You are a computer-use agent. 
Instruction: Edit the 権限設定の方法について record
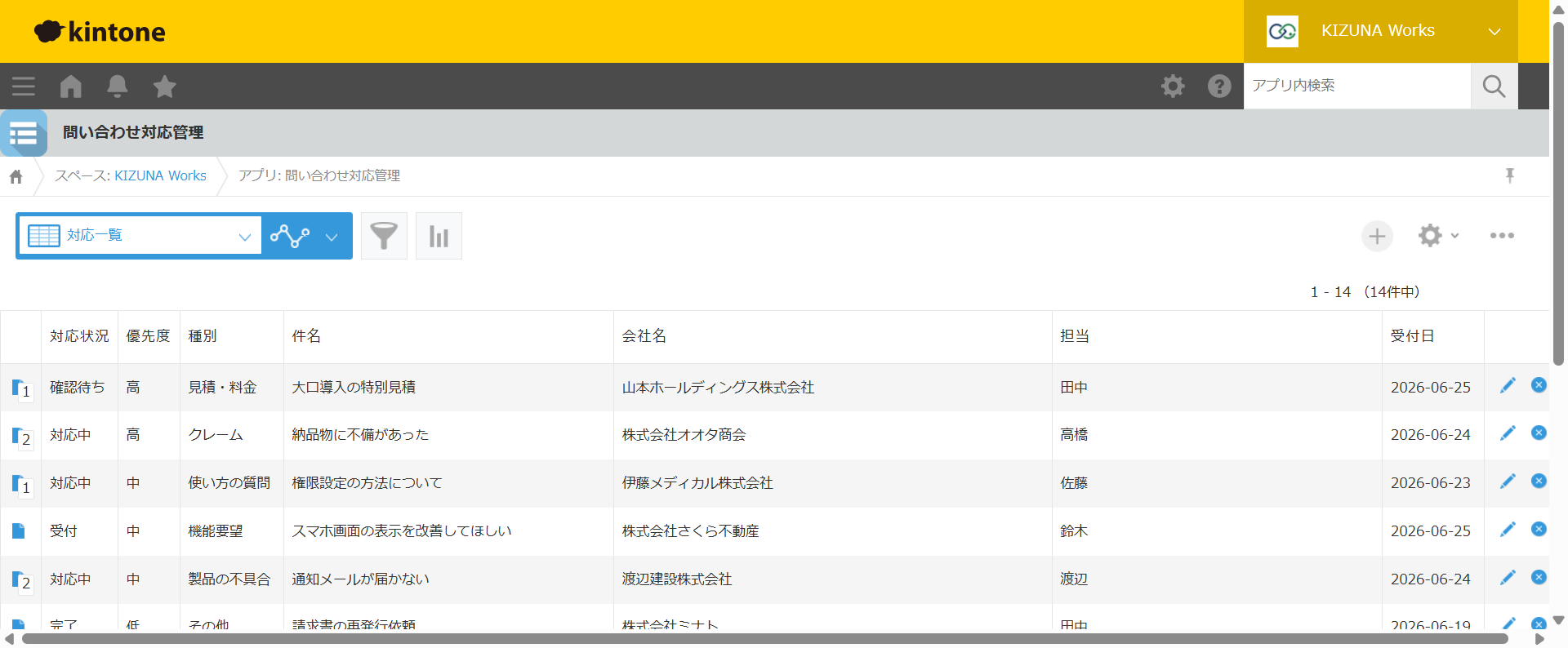pos(1508,481)
